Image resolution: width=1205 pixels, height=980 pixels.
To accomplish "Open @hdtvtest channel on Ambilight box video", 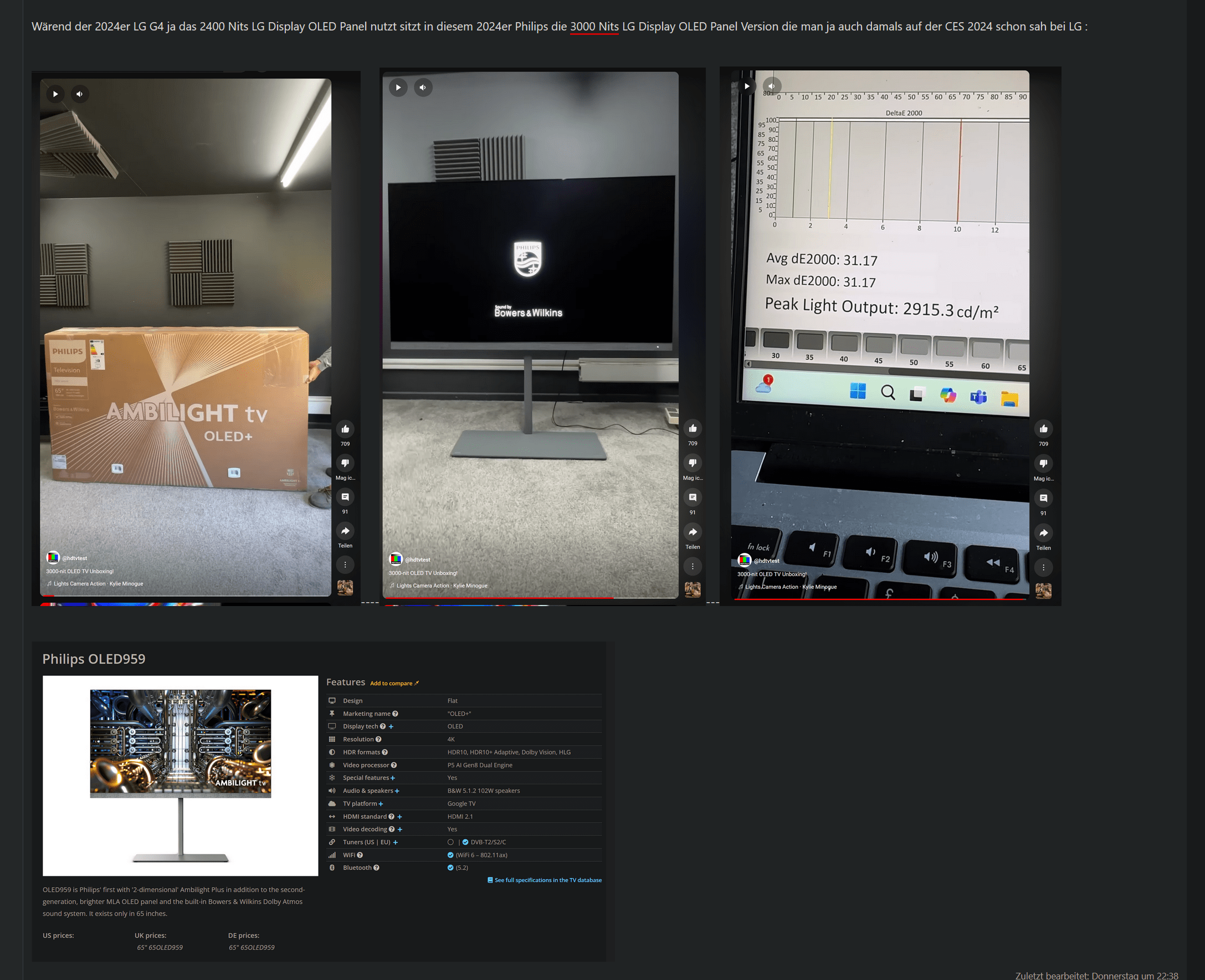I will pyautogui.click(x=74, y=558).
